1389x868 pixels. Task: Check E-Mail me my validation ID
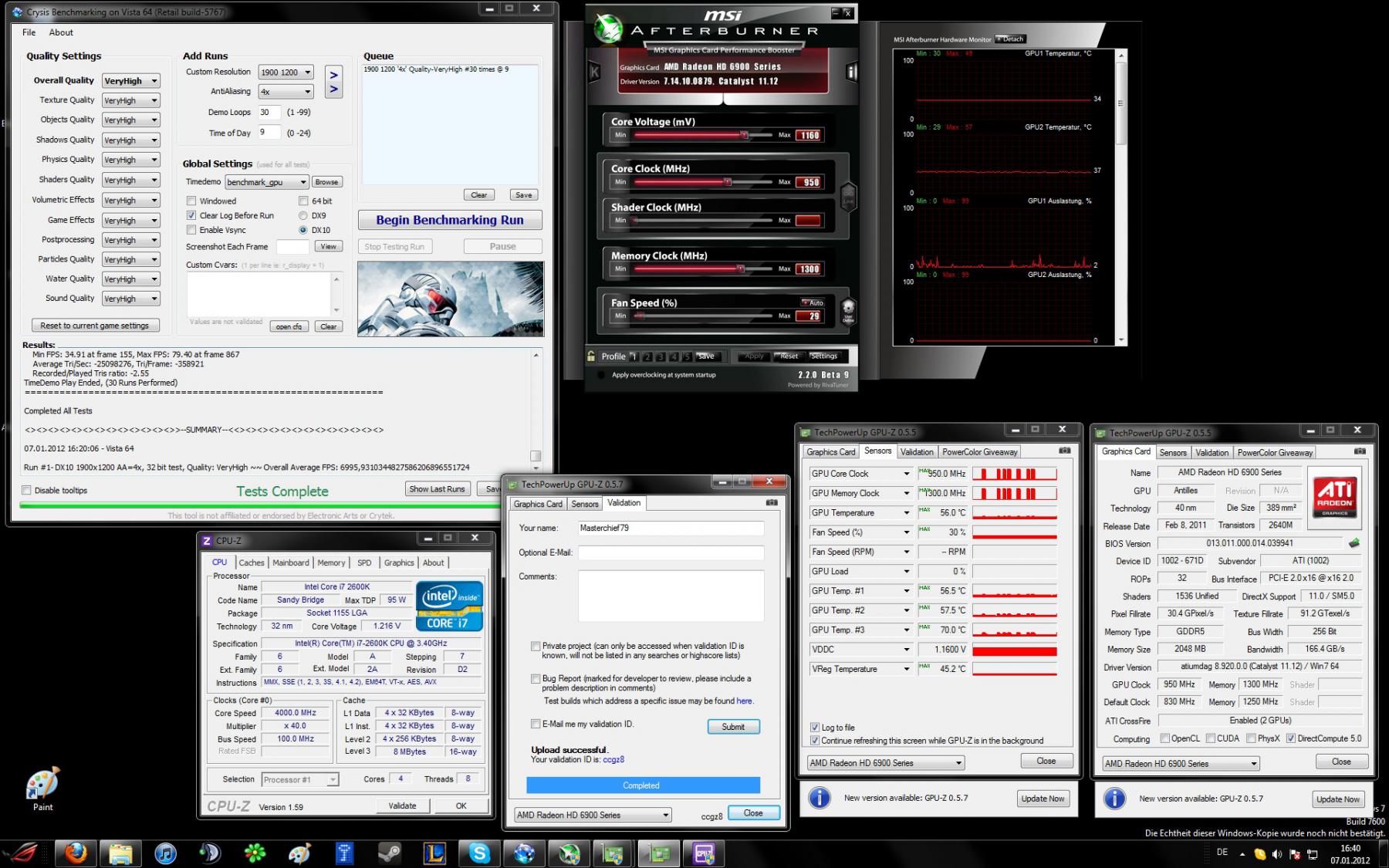pyautogui.click(x=536, y=724)
